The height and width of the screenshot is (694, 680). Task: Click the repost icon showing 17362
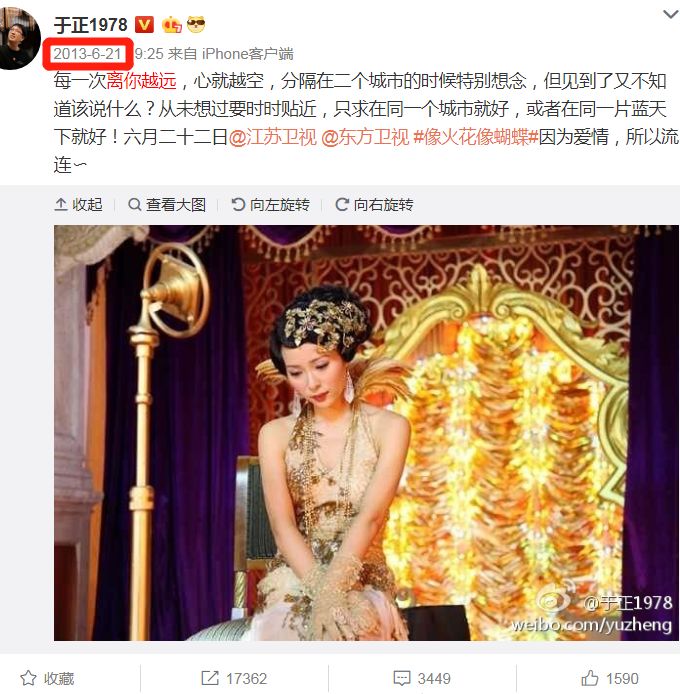(210, 678)
